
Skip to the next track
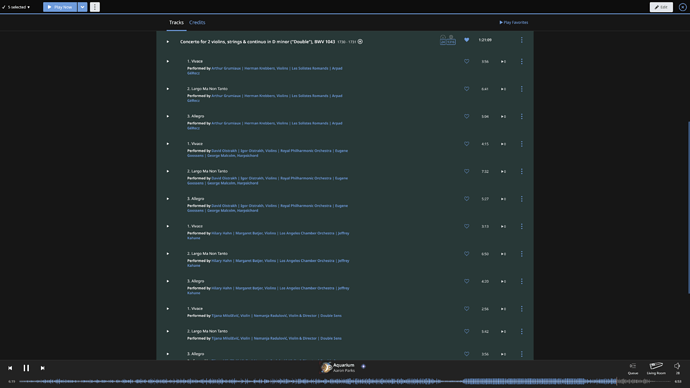coord(43,368)
